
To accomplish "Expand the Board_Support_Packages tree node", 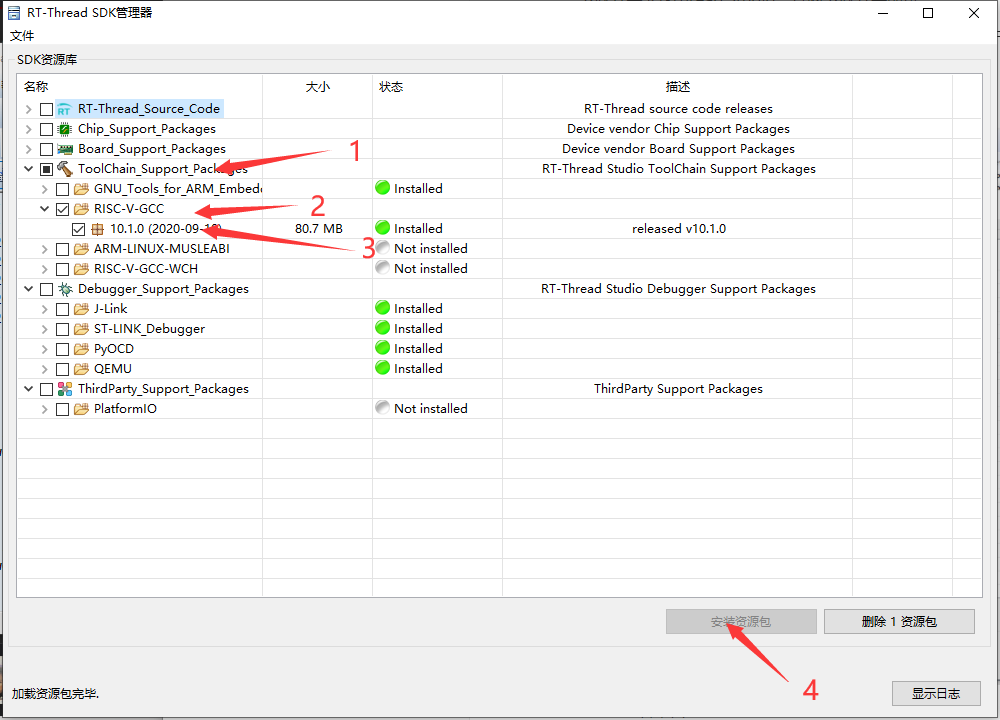I will [29, 149].
